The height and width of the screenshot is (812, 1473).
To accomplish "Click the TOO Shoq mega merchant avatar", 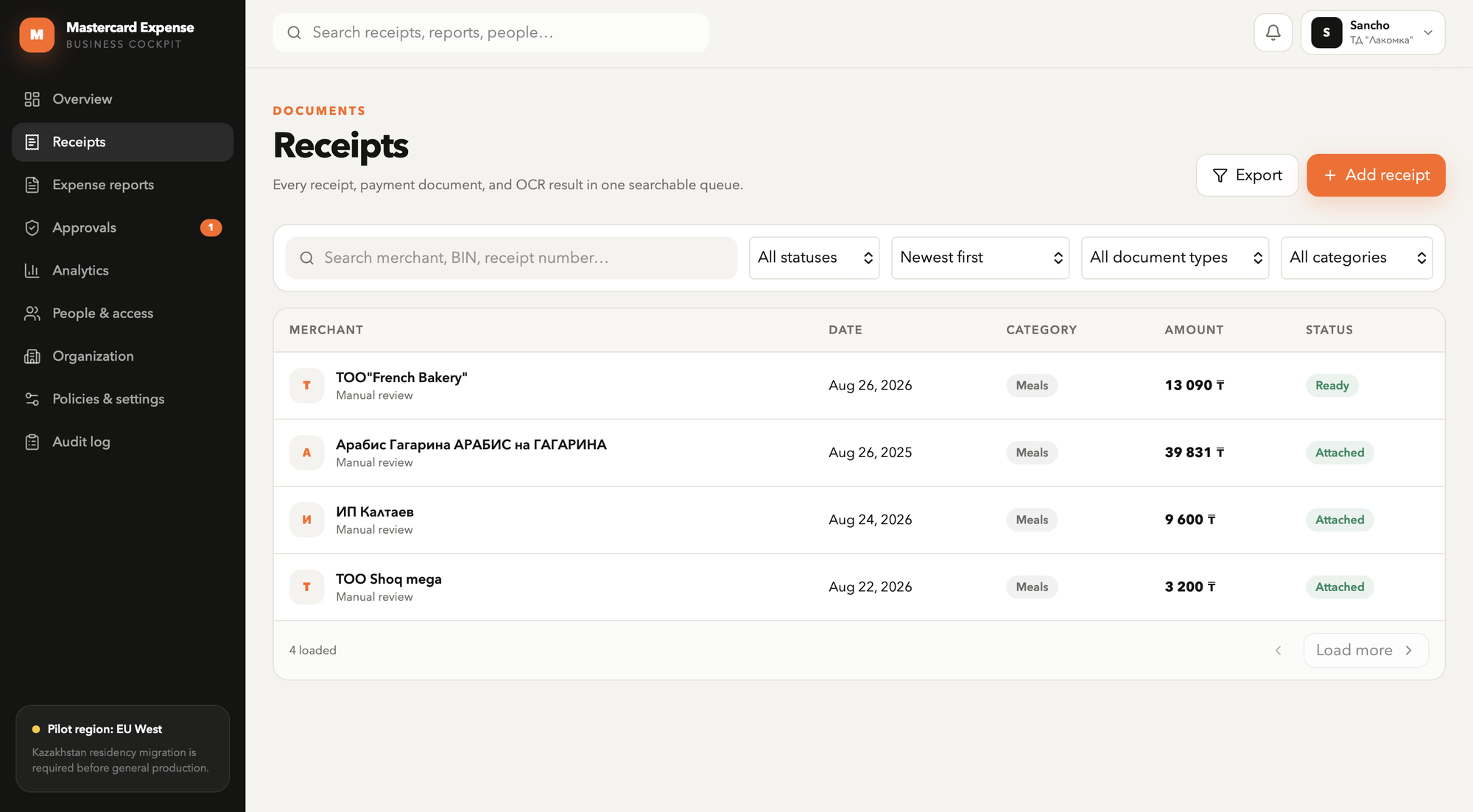I will [x=306, y=587].
